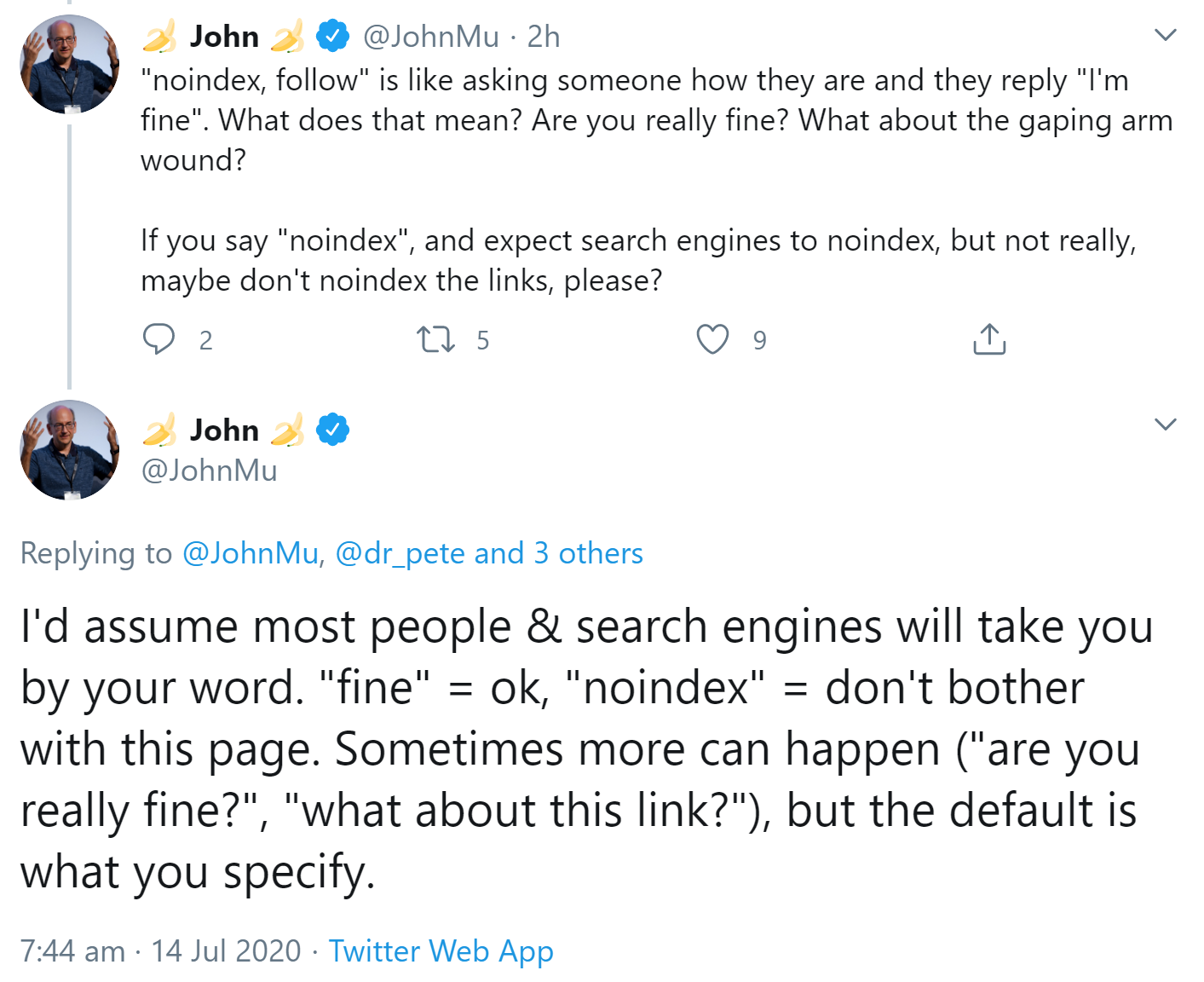The width and height of the screenshot is (1204, 982).
Task: Click the verified badge on the reply tweet
Action: point(334,430)
